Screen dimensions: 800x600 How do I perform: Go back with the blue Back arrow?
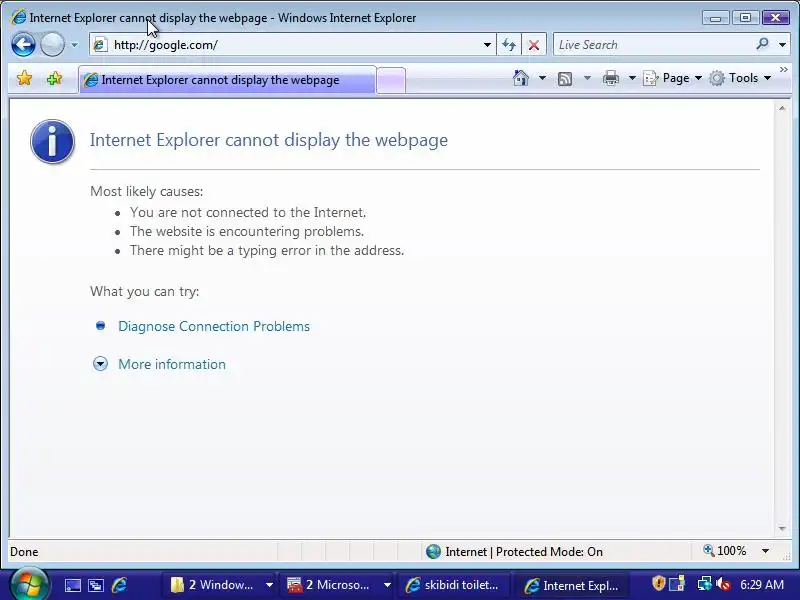coord(23,44)
